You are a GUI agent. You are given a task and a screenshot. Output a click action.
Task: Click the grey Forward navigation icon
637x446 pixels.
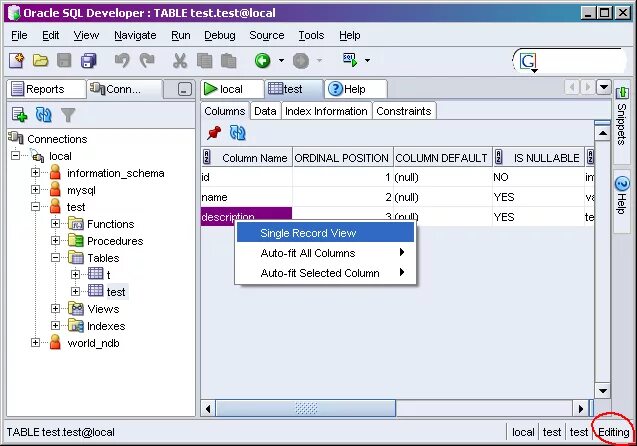[301, 61]
